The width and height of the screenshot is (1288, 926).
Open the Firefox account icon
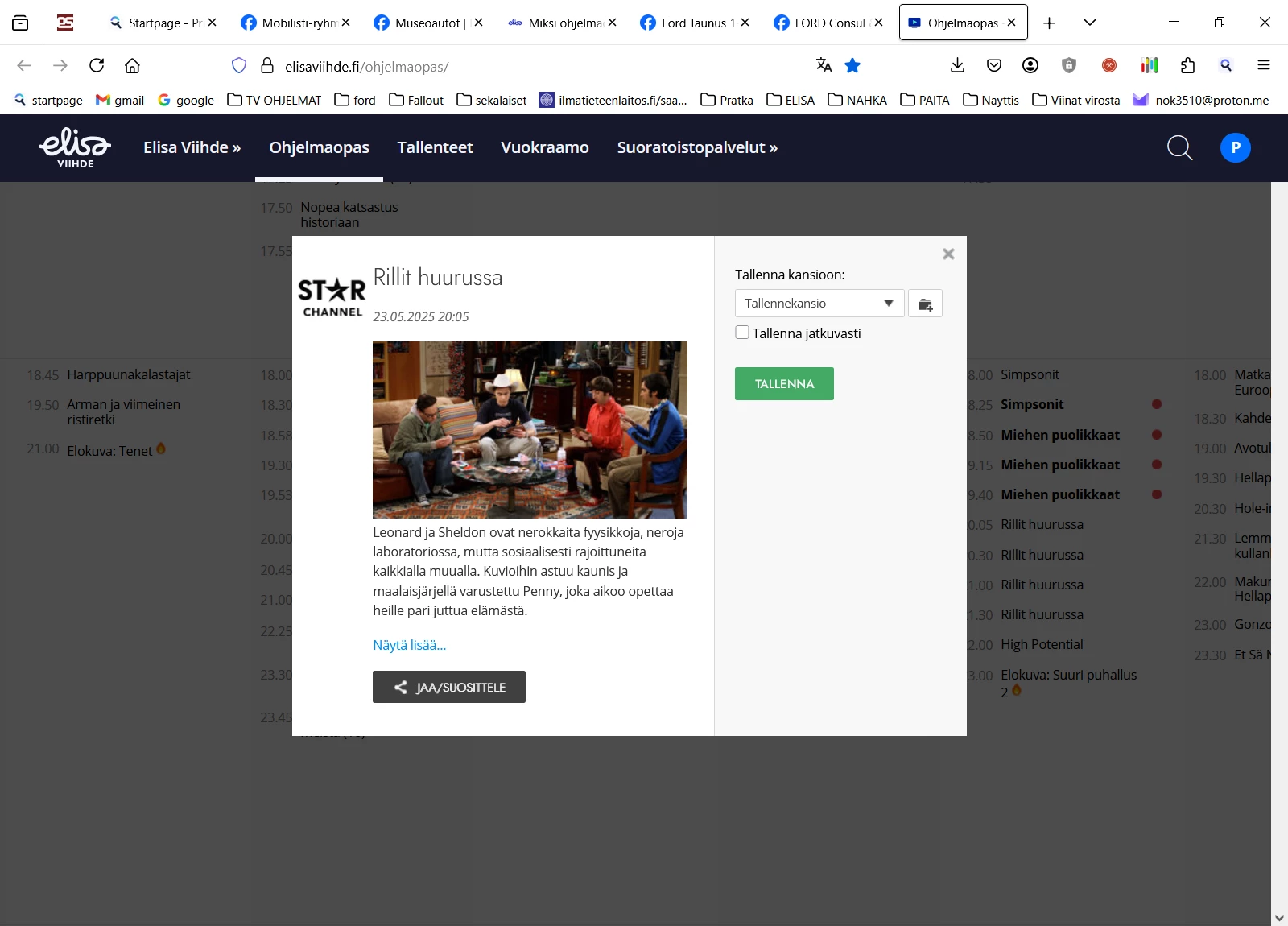[x=1030, y=65]
